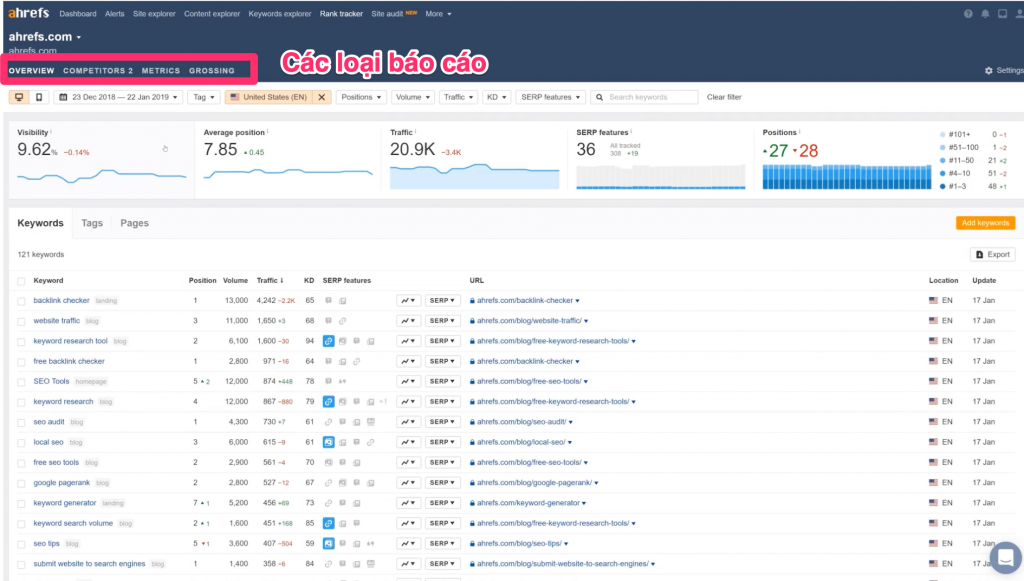Viewport: 1024px width, 581px height.
Task: Open the notifications bell icon
Action: click(x=985, y=14)
